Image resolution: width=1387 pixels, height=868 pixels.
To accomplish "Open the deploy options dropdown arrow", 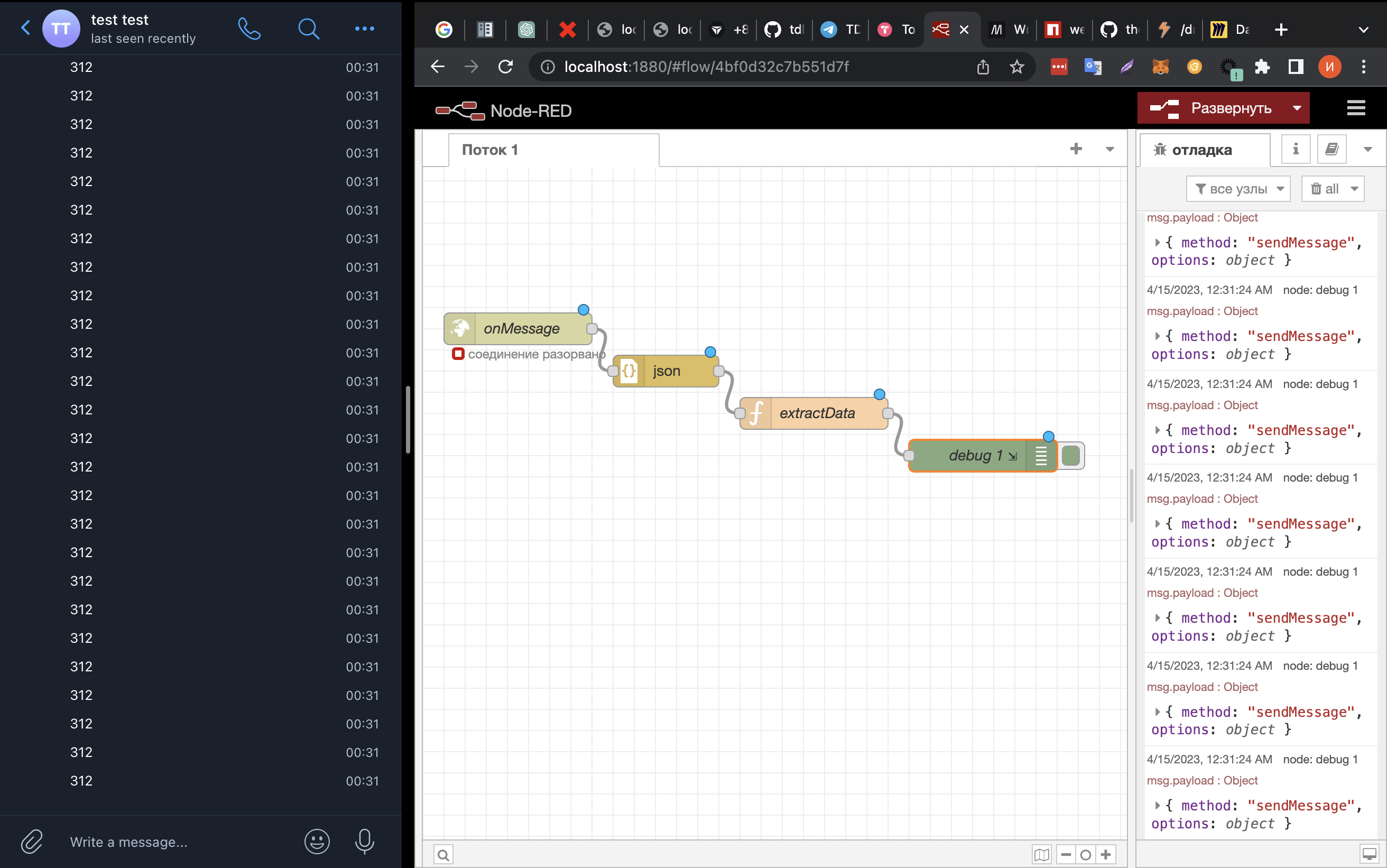I will pyautogui.click(x=1297, y=108).
